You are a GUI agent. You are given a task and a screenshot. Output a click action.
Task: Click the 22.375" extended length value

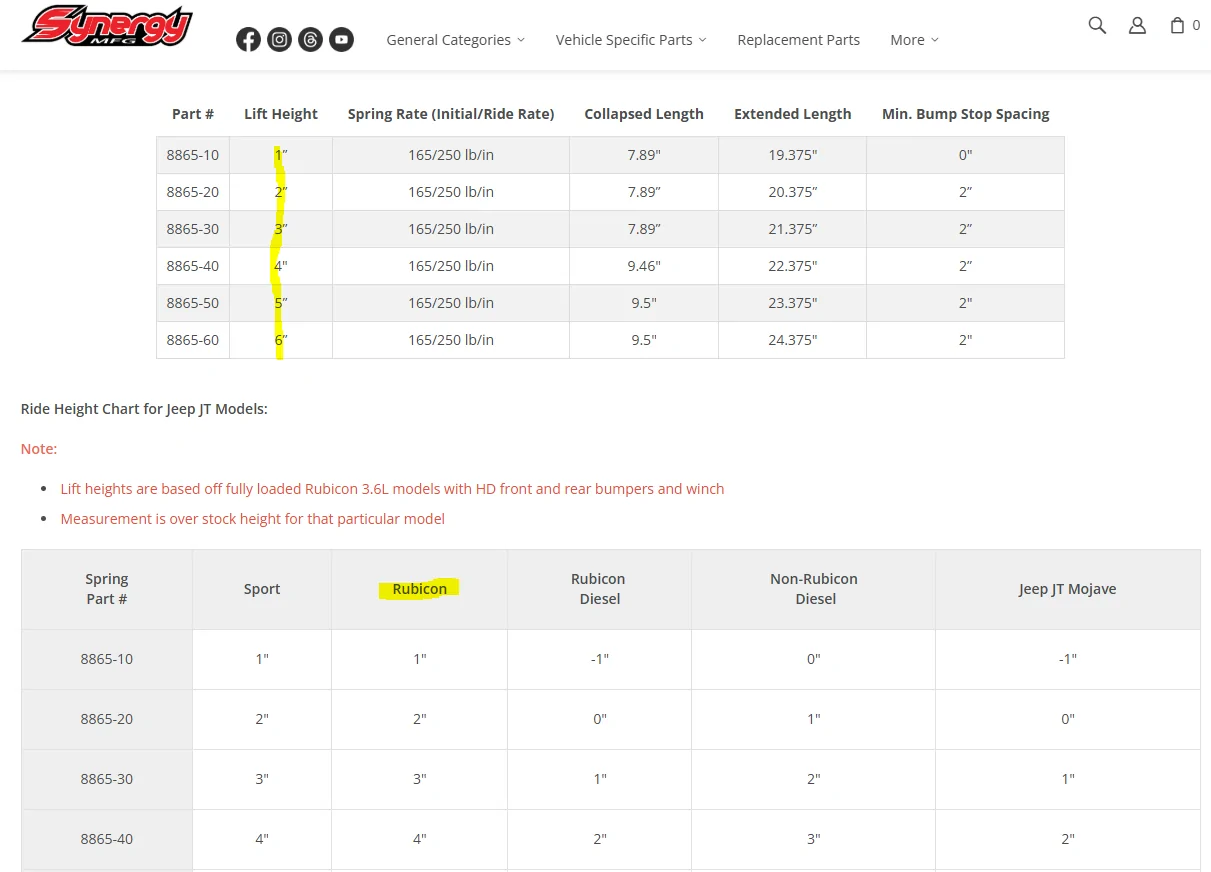(x=793, y=266)
